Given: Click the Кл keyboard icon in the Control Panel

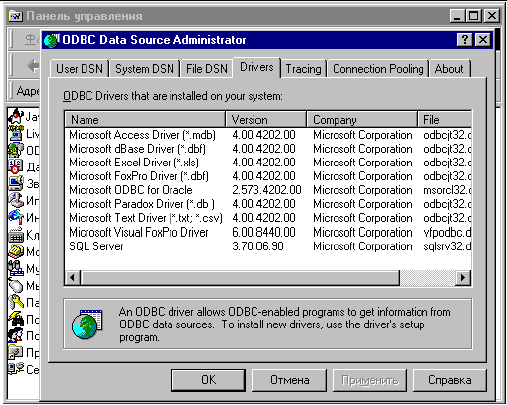Looking at the screenshot, I should (16, 235).
